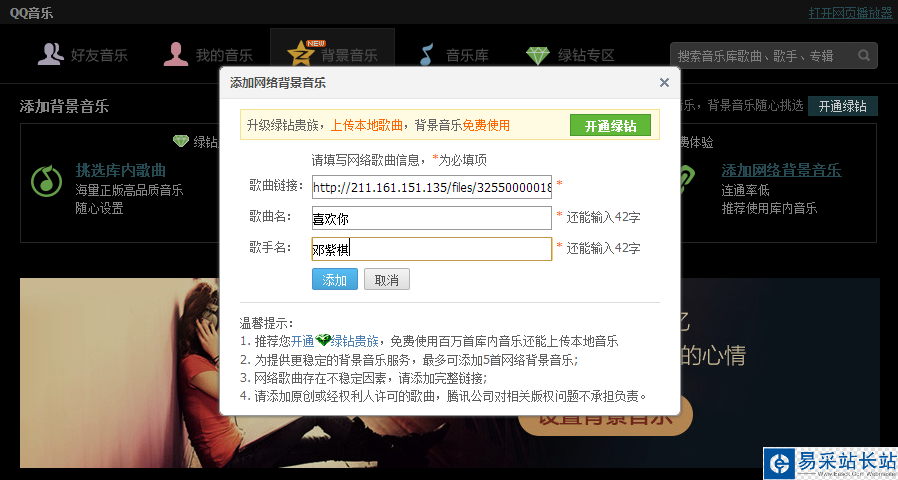Viewport: 898px width, 480px height.
Task: Click the pink user icon for 我的音乐
Action: (176, 54)
